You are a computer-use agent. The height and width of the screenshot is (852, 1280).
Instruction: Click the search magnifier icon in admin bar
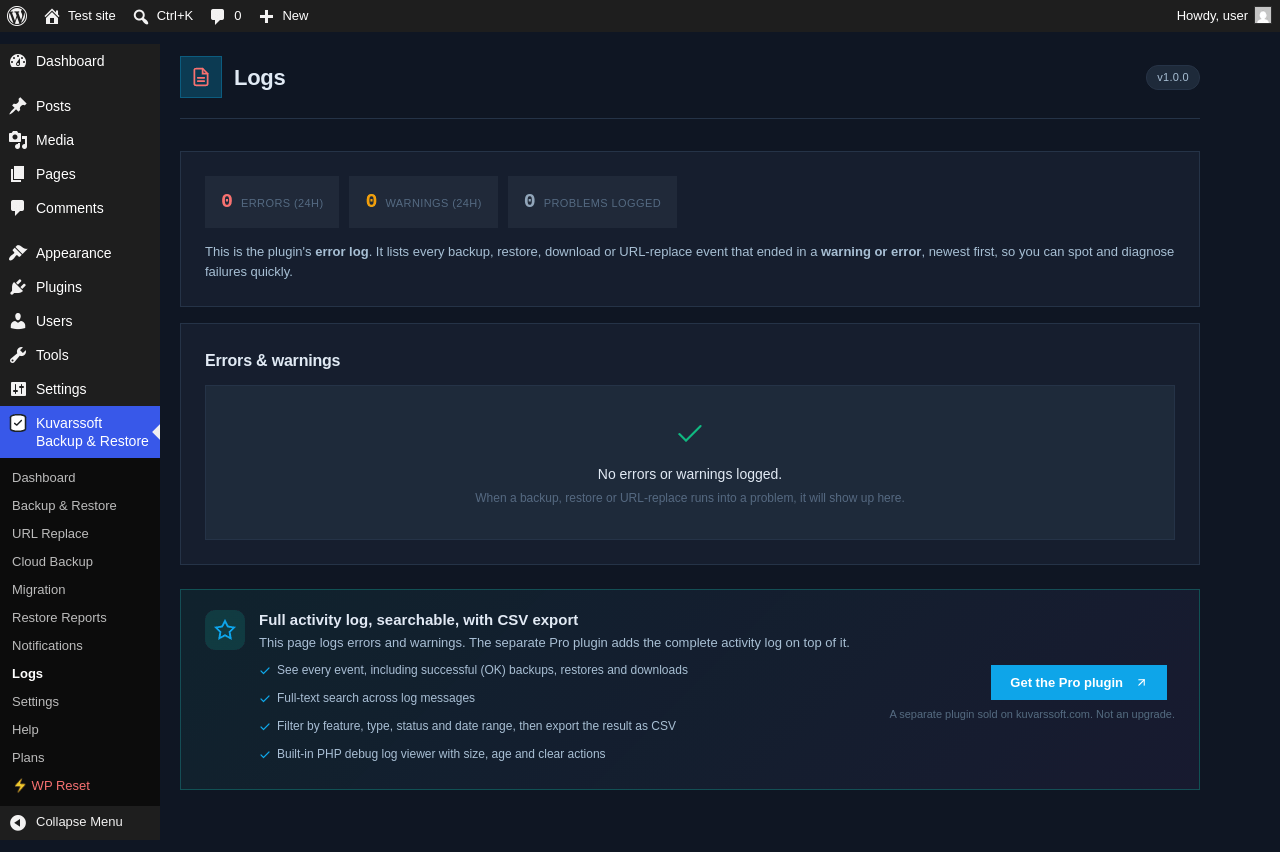click(x=141, y=16)
